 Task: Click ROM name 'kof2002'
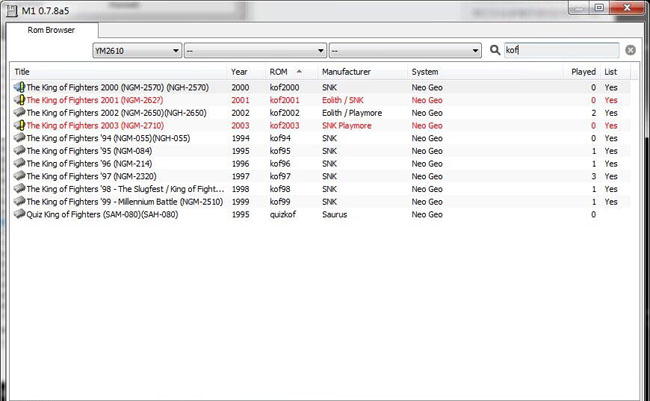click(x=284, y=113)
